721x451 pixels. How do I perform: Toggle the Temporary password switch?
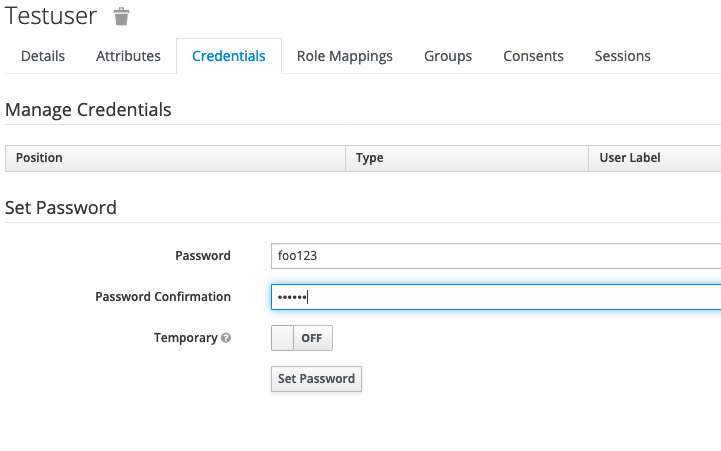point(301,338)
